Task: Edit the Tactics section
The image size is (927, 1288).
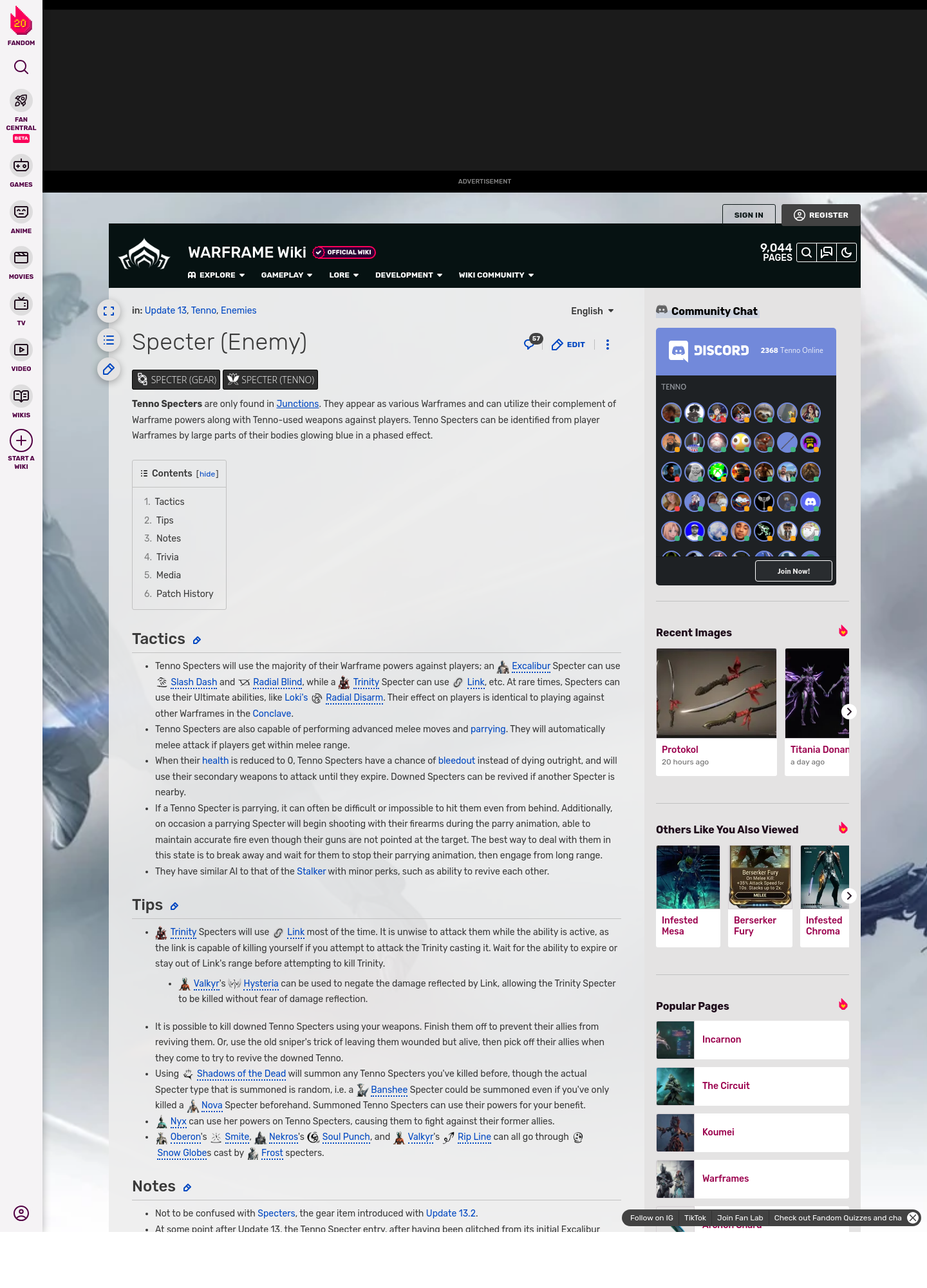Action: 197,640
